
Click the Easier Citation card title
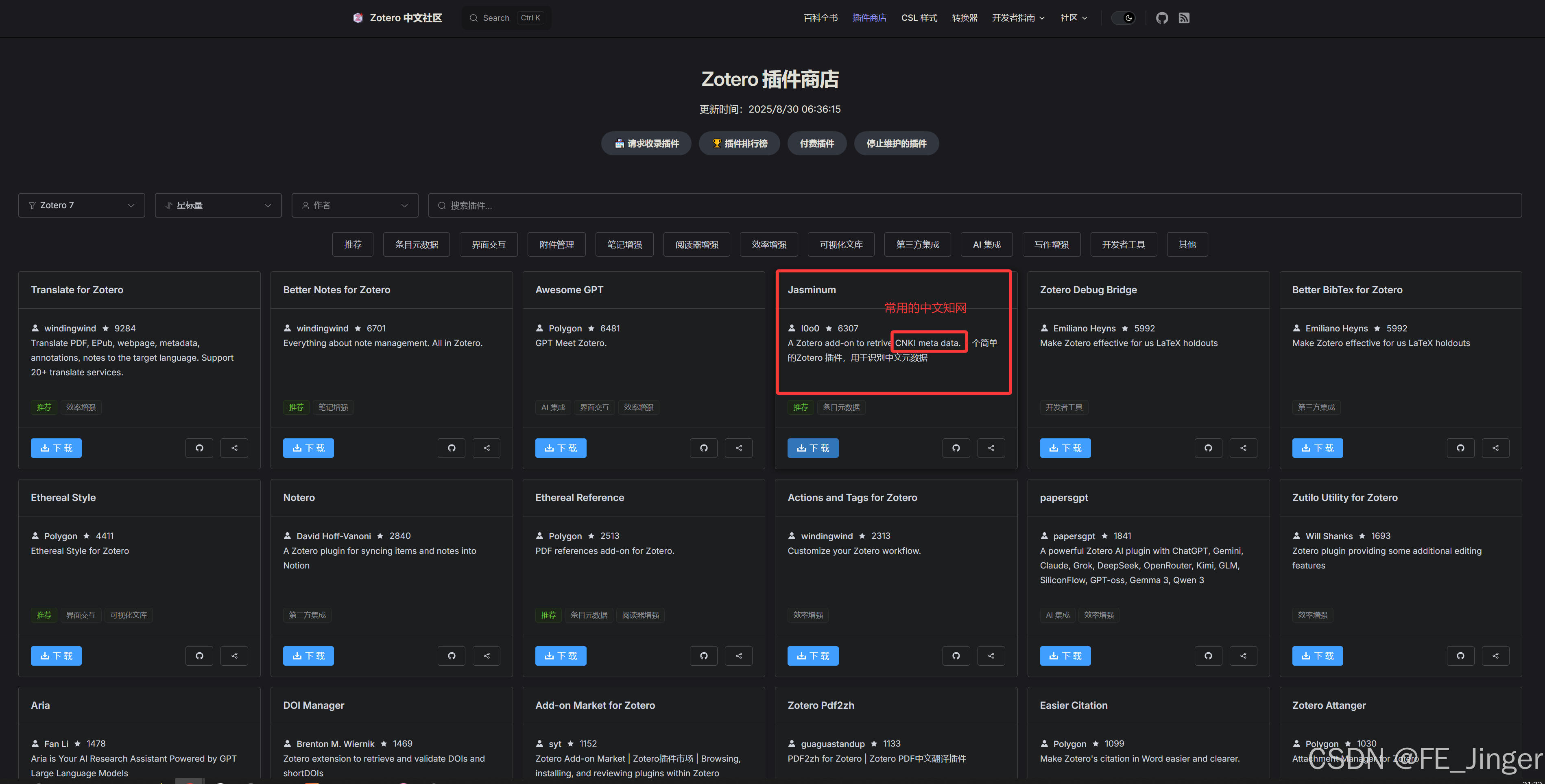(1074, 705)
